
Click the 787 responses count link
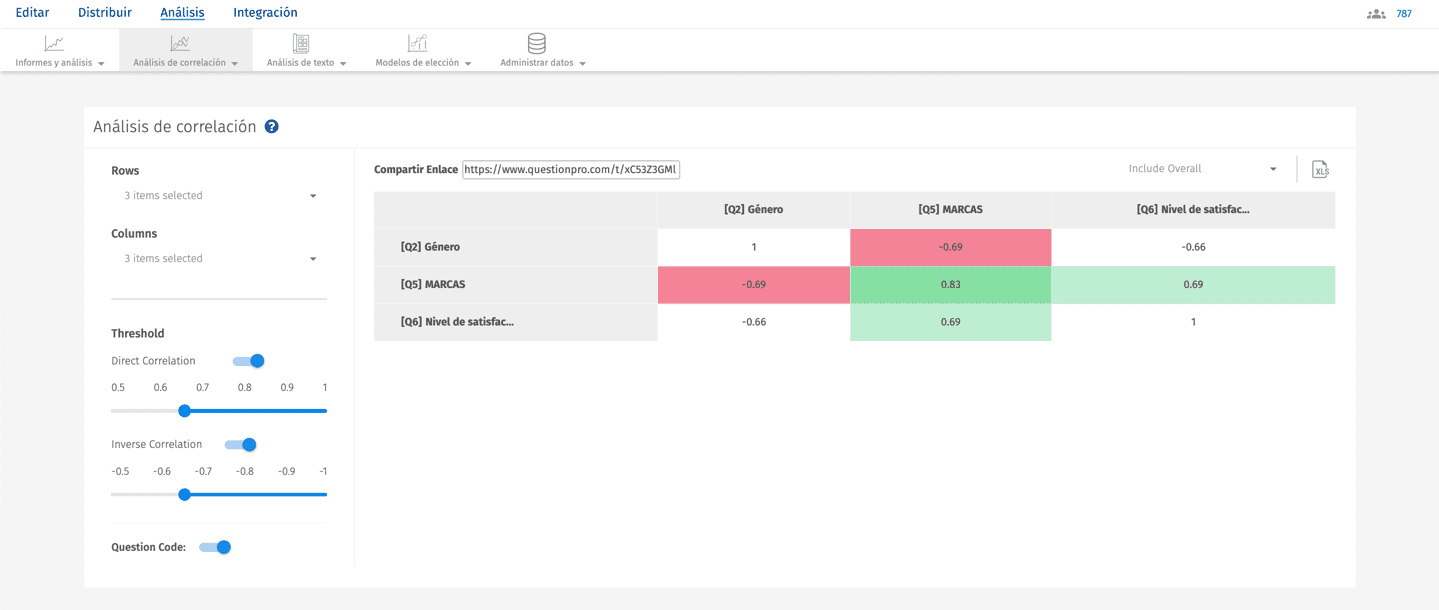coord(1404,14)
